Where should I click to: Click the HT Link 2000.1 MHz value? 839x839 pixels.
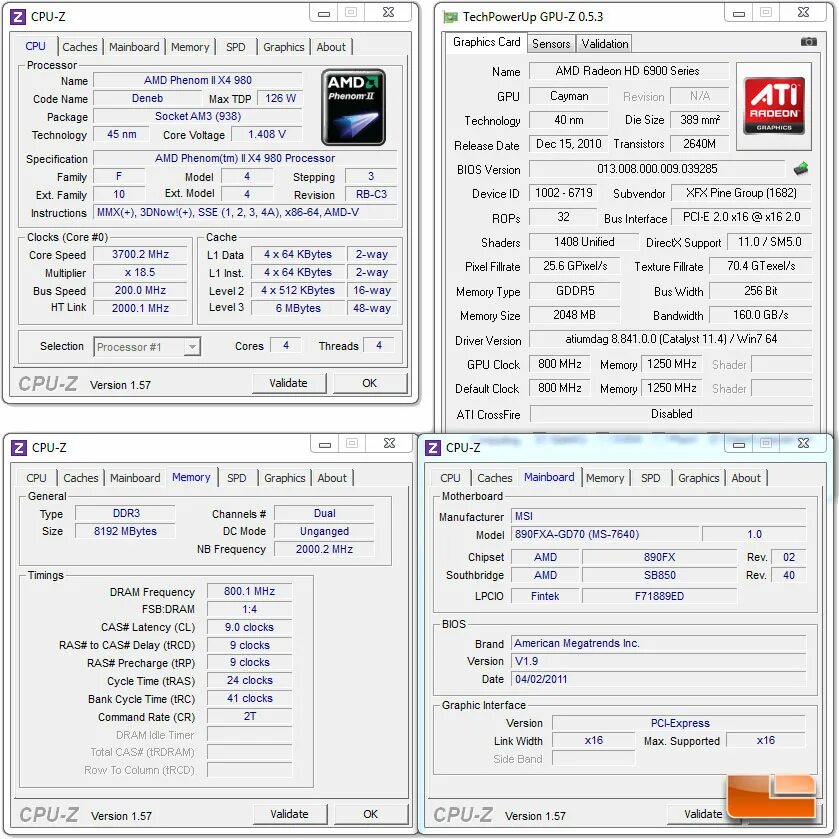pos(140,308)
